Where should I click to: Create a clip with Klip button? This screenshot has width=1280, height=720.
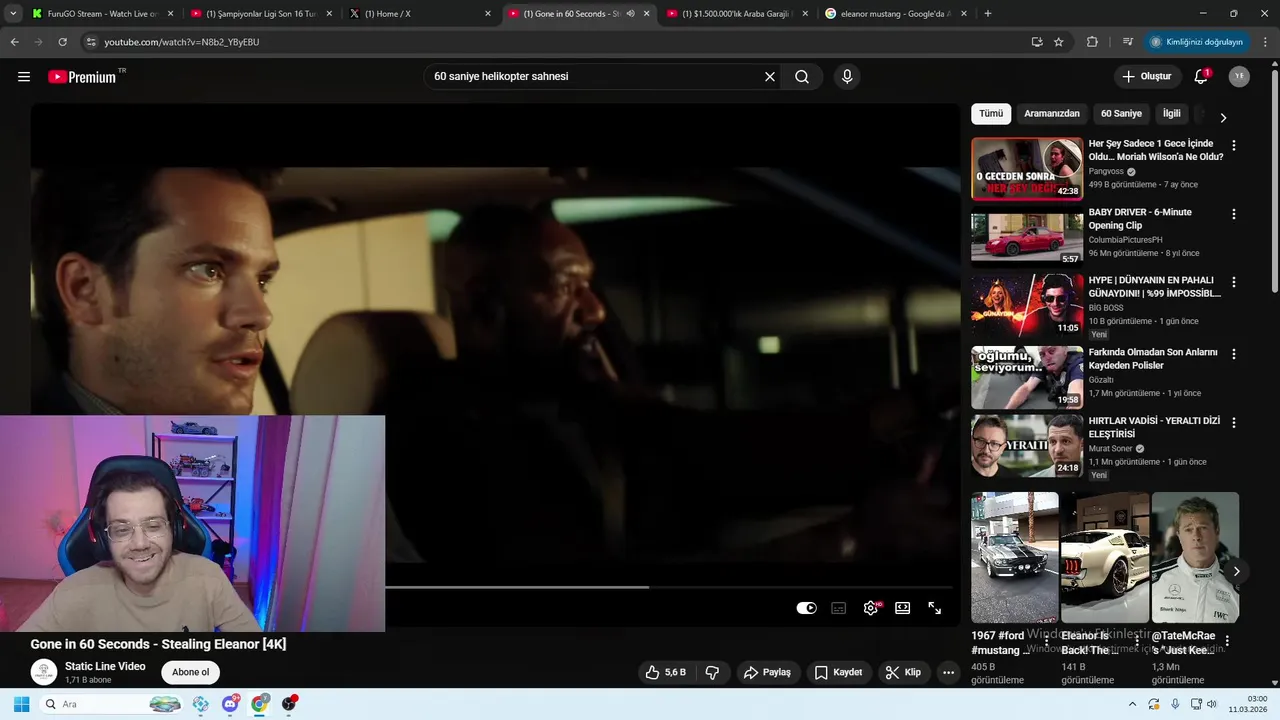(x=903, y=673)
